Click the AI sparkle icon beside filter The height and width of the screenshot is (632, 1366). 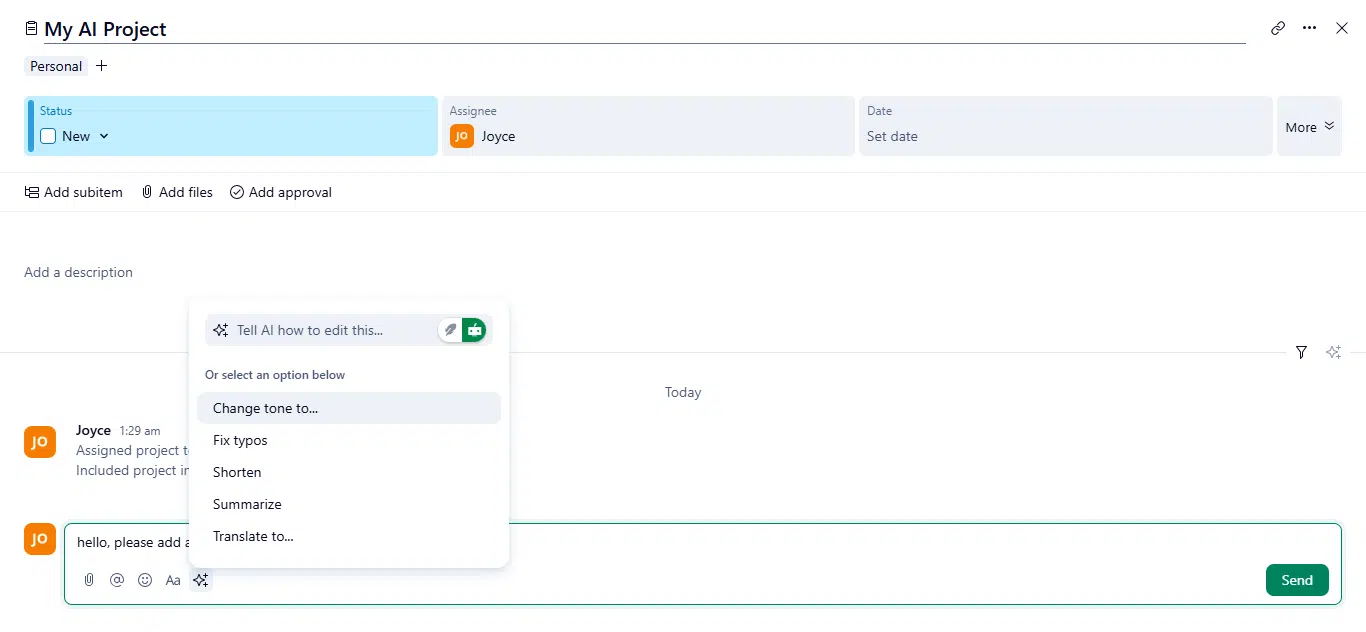point(1333,352)
